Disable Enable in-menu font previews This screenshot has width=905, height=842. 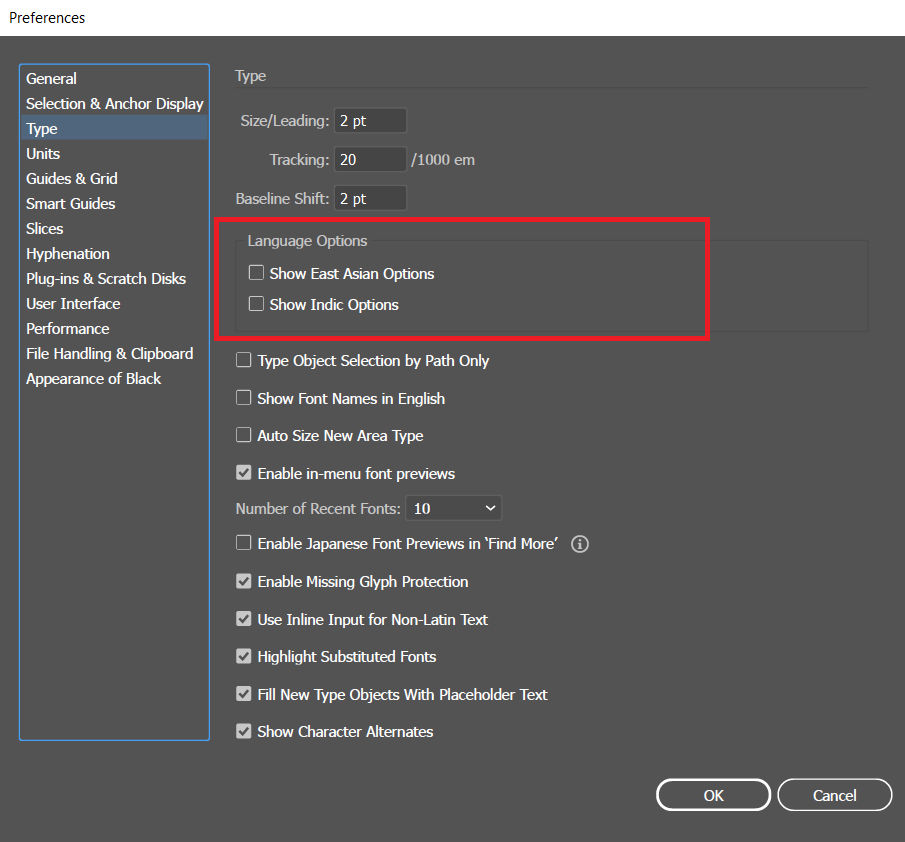coord(243,473)
